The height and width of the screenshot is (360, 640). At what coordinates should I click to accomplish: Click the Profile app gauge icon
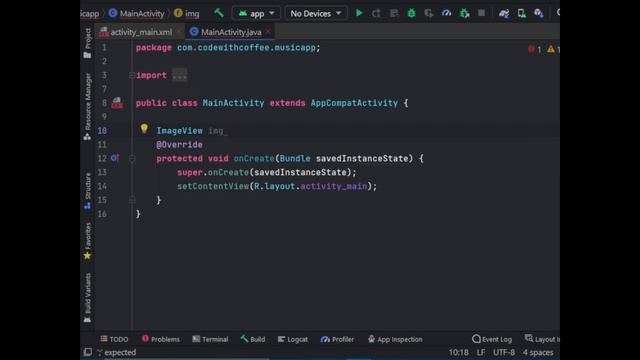tap(447, 13)
